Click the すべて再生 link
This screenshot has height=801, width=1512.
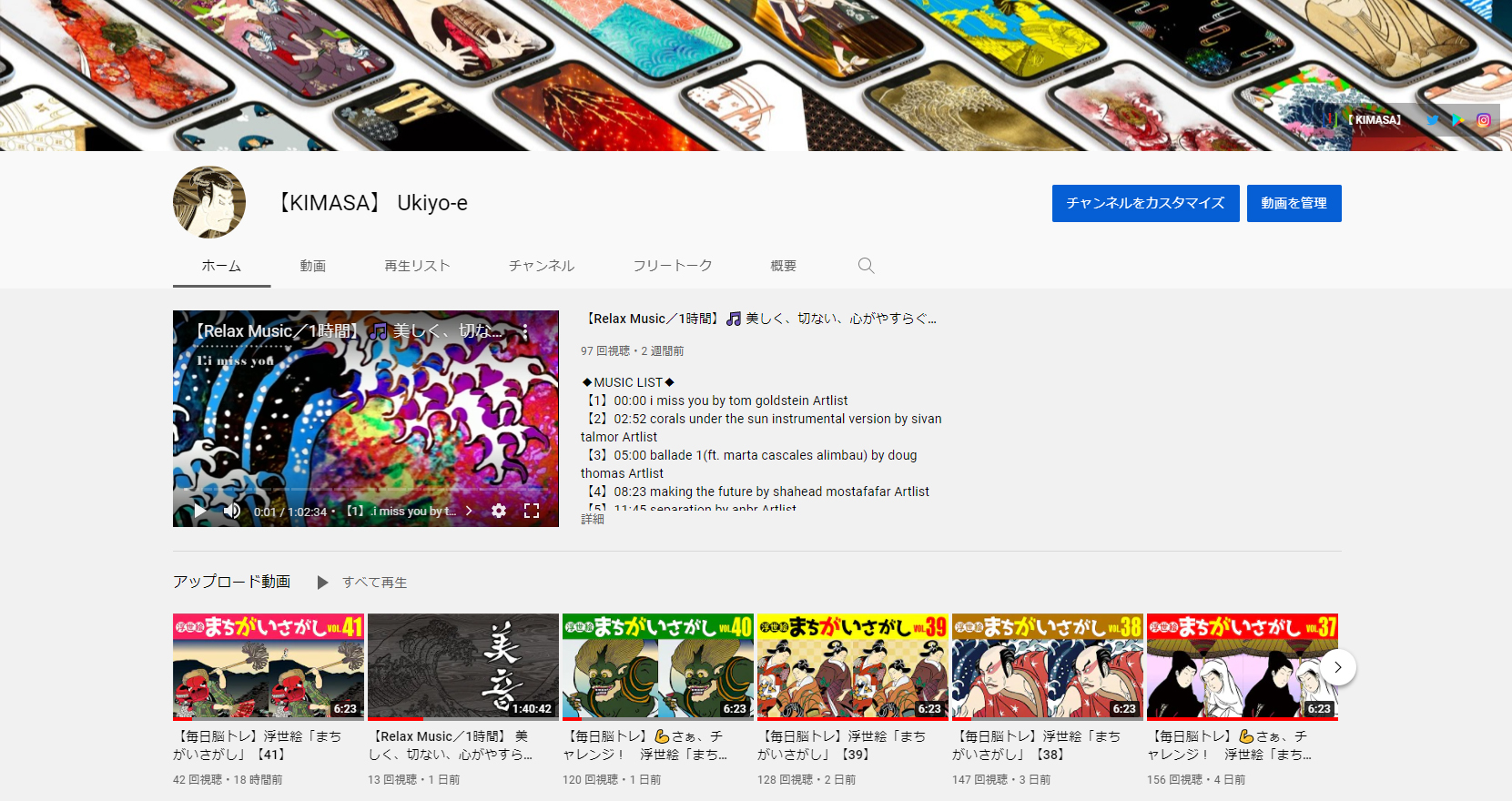tap(375, 583)
